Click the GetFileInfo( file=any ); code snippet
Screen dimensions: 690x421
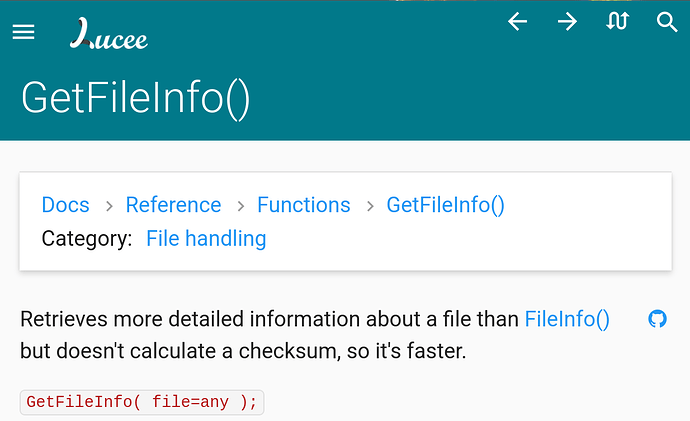point(142,402)
